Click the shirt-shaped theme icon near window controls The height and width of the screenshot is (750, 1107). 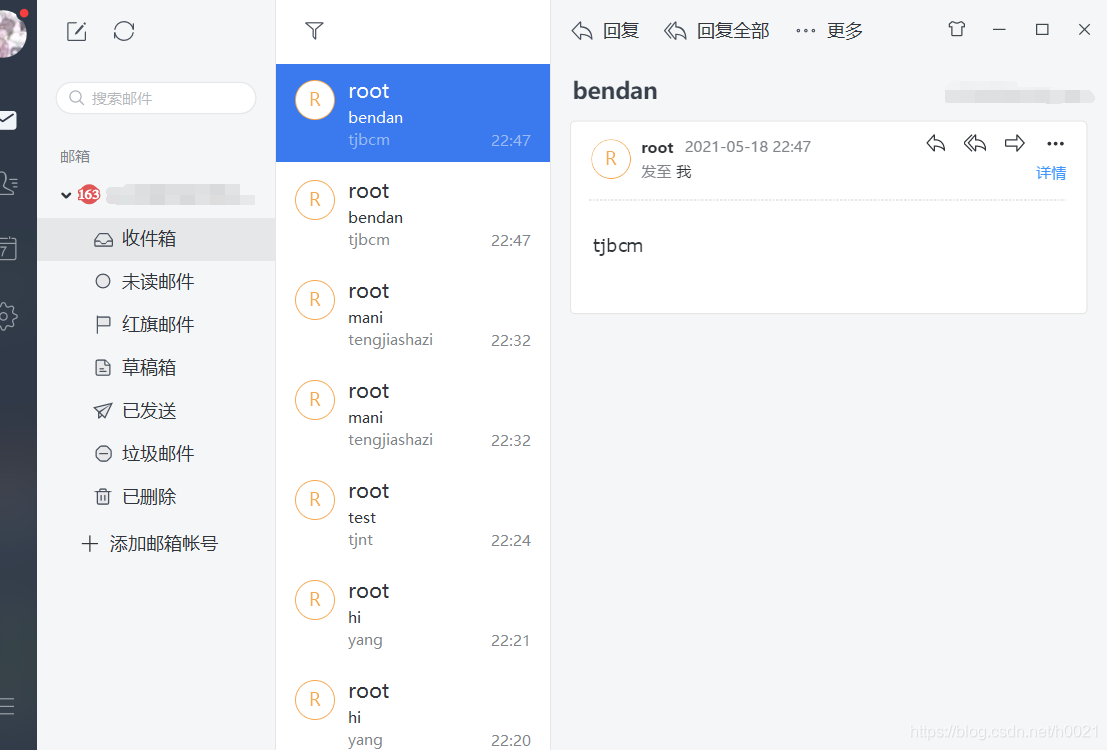click(x=956, y=30)
